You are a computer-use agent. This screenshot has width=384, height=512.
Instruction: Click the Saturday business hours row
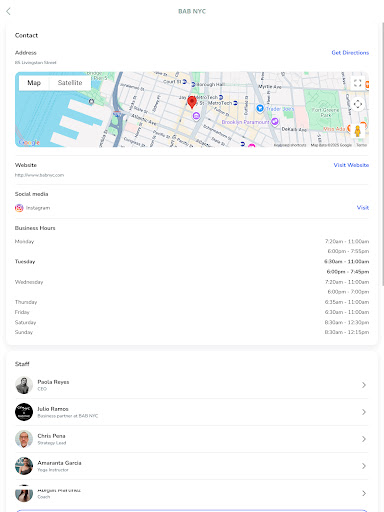click(x=192, y=322)
